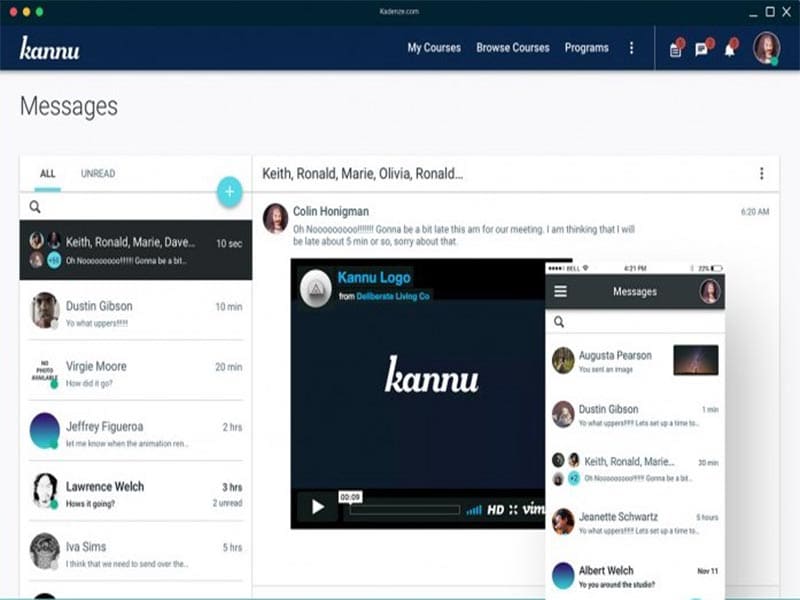Click video uploader round avatar
Viewport: 800px width, 600px height.
[316, 288]
